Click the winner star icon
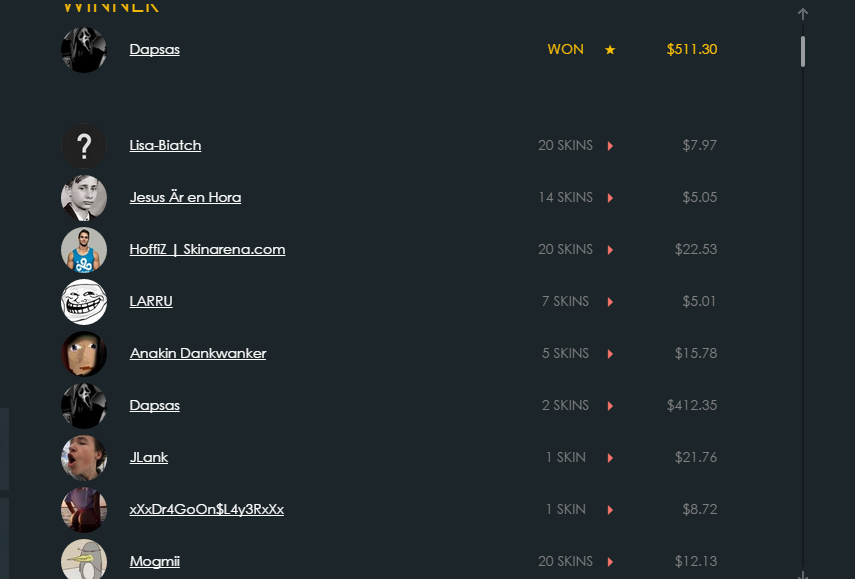Screen dimensions: 855x579 [610, 50]
